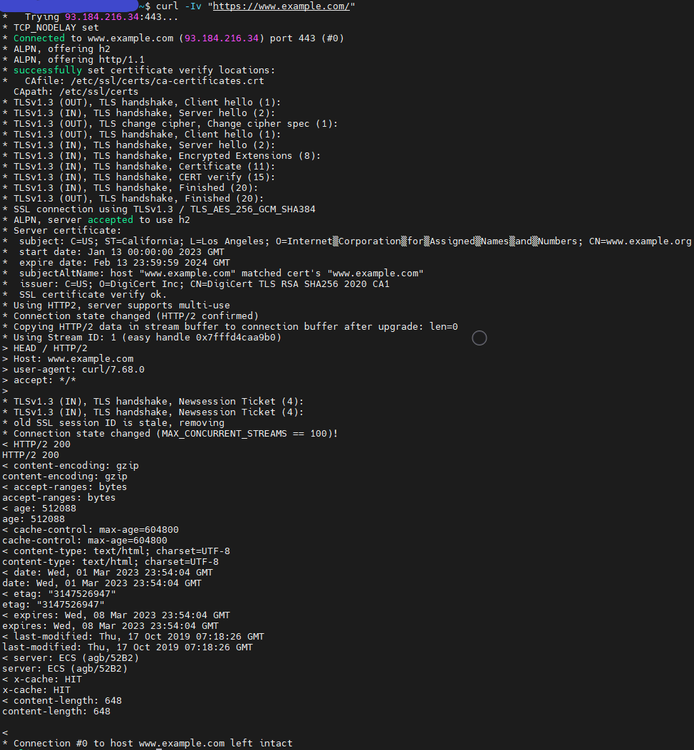This screenshot has height=750, width=694.
Task: Click the "TCP_NODELAY set" line
Action: (x=57, y=28)
